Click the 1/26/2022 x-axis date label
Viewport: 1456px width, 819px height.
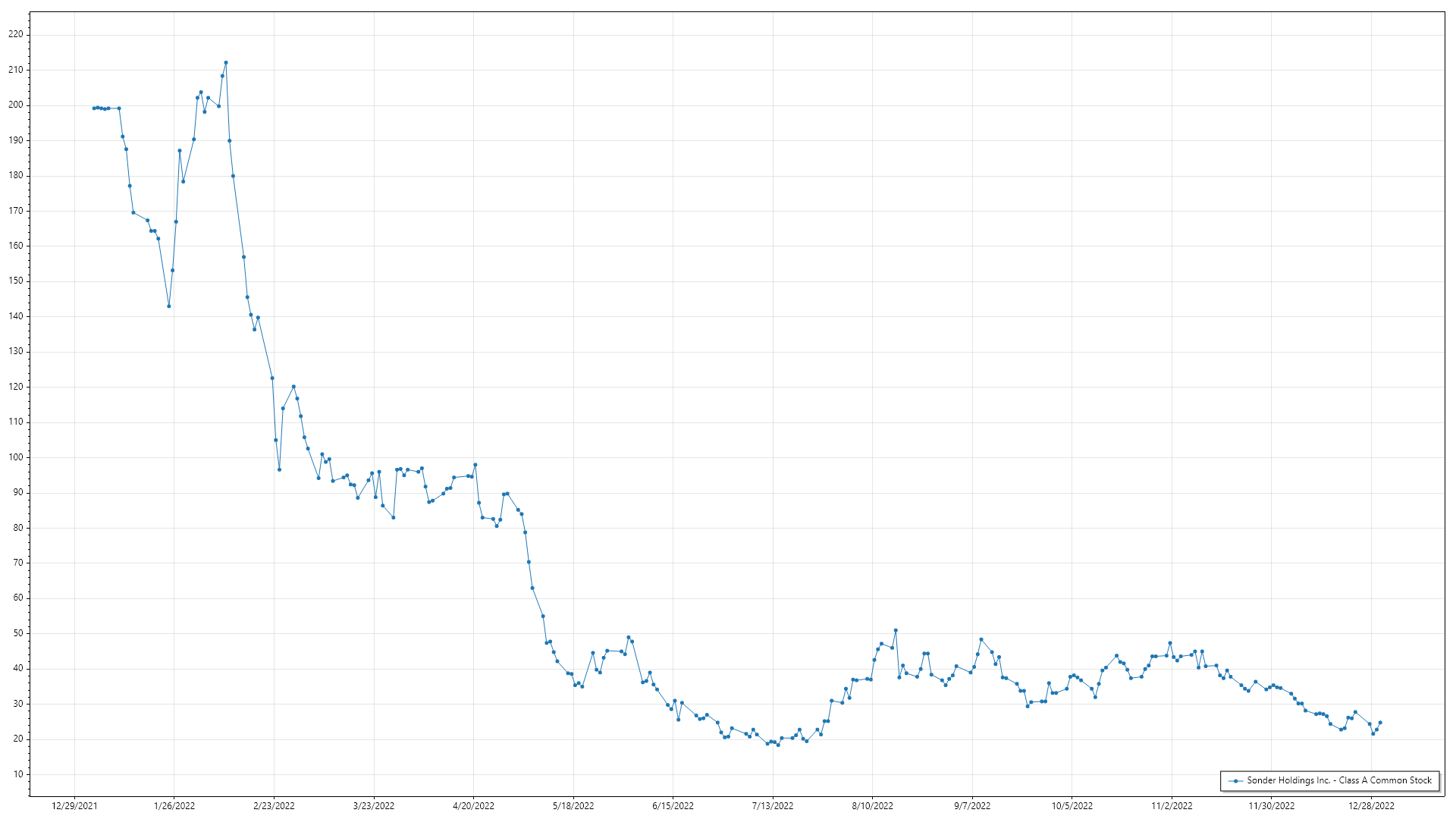tap(174, 805)
